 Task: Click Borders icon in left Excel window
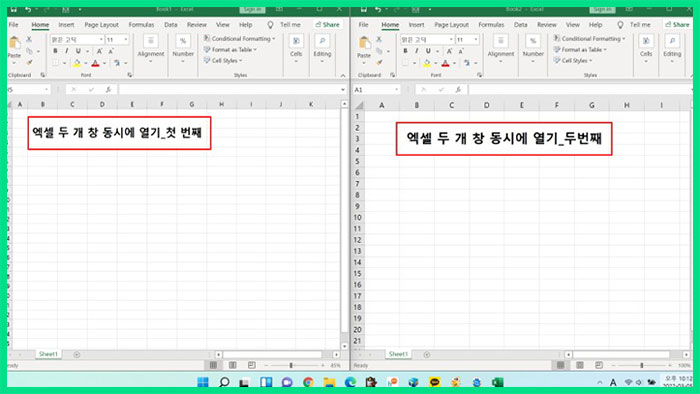coord(55,63)
